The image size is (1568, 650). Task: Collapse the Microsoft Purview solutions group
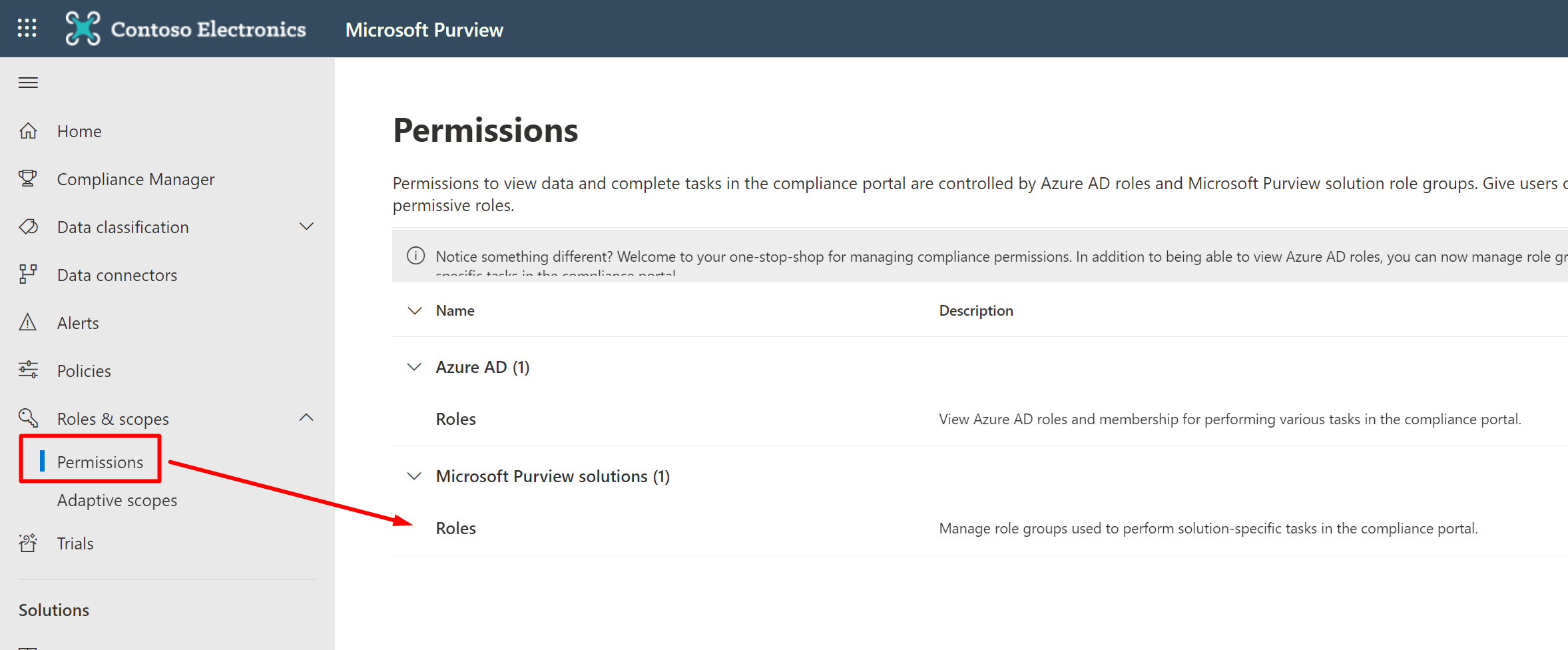[x=414, y=476]
